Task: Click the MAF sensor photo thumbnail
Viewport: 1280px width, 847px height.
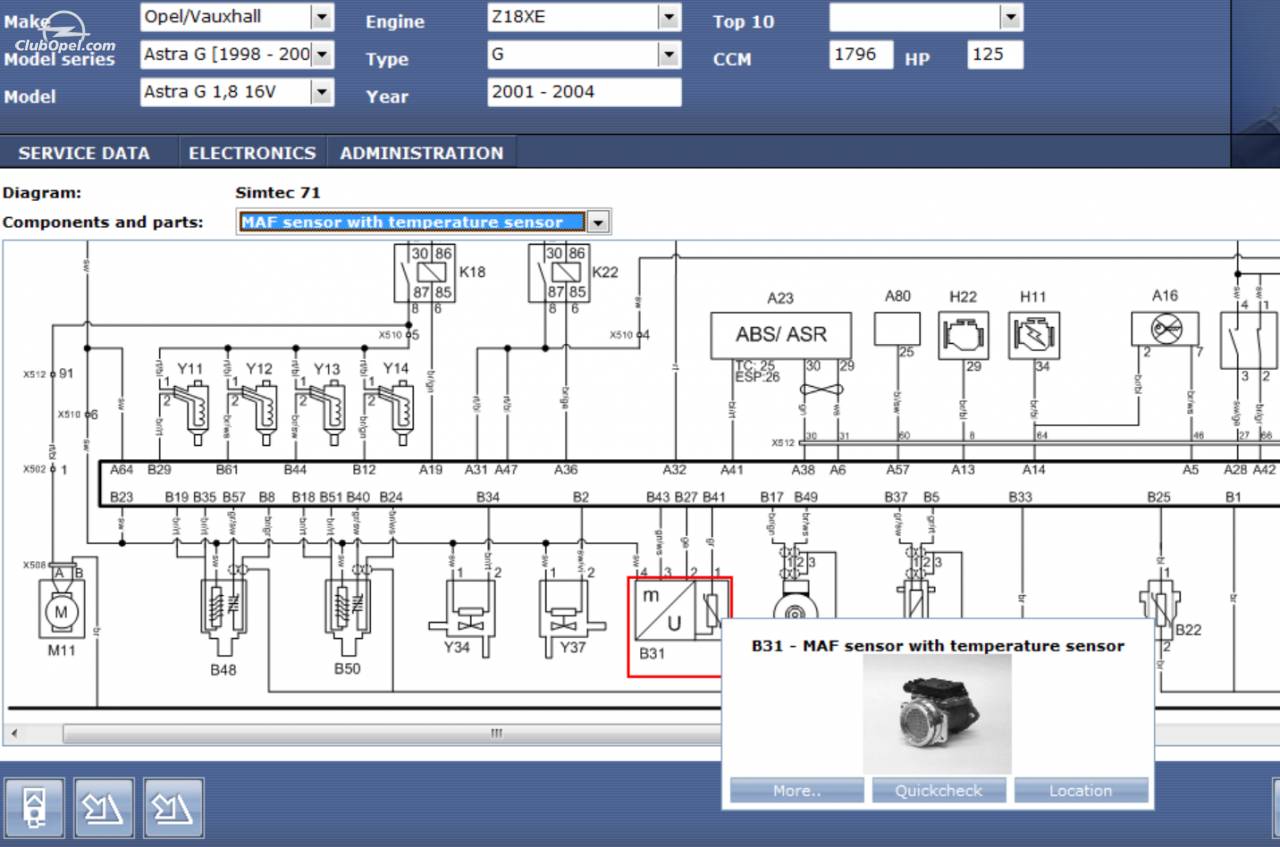Action: click(x=937, y=714)
